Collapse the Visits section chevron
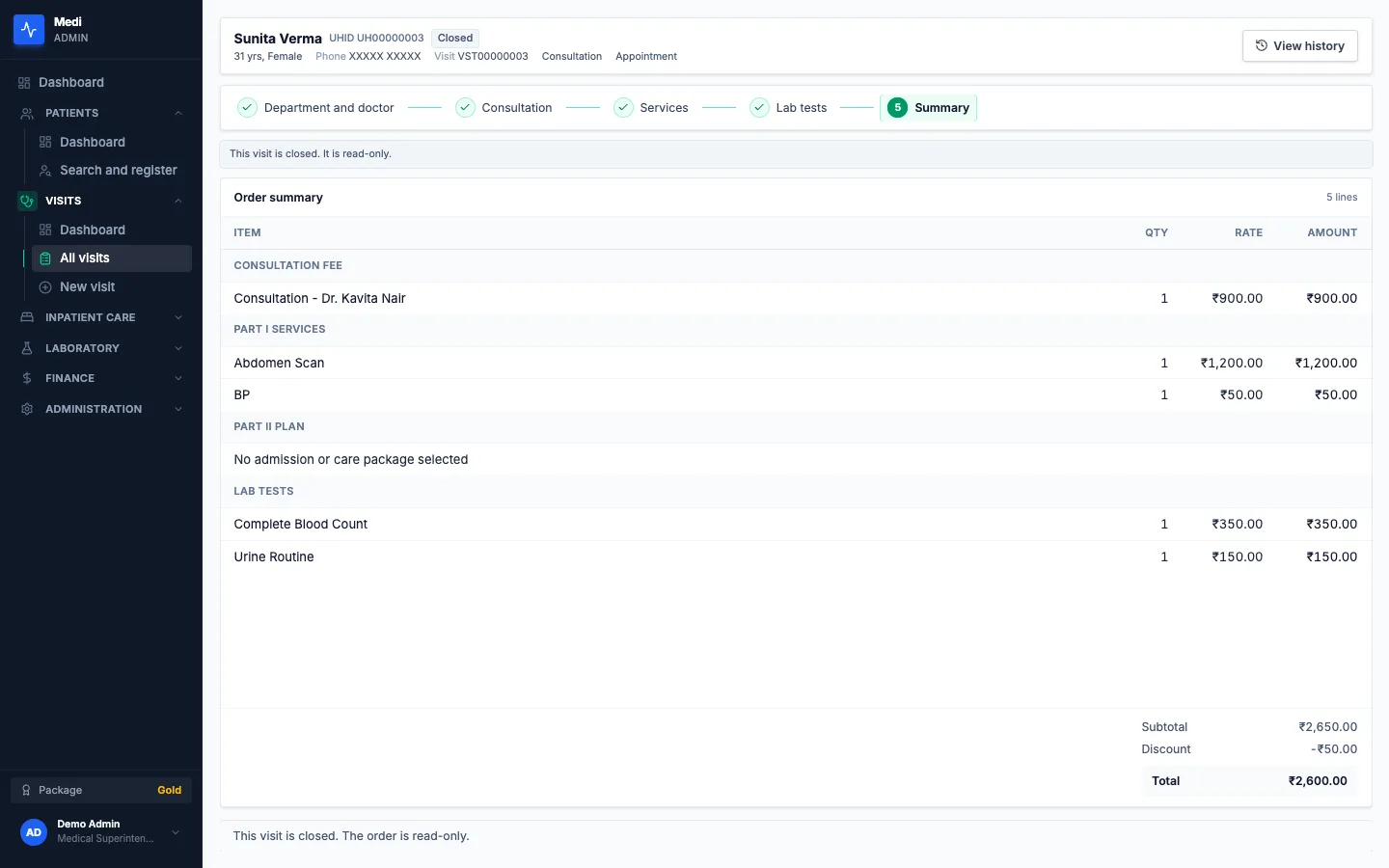Screen dimensions: 1389x868 click(178, 201)
